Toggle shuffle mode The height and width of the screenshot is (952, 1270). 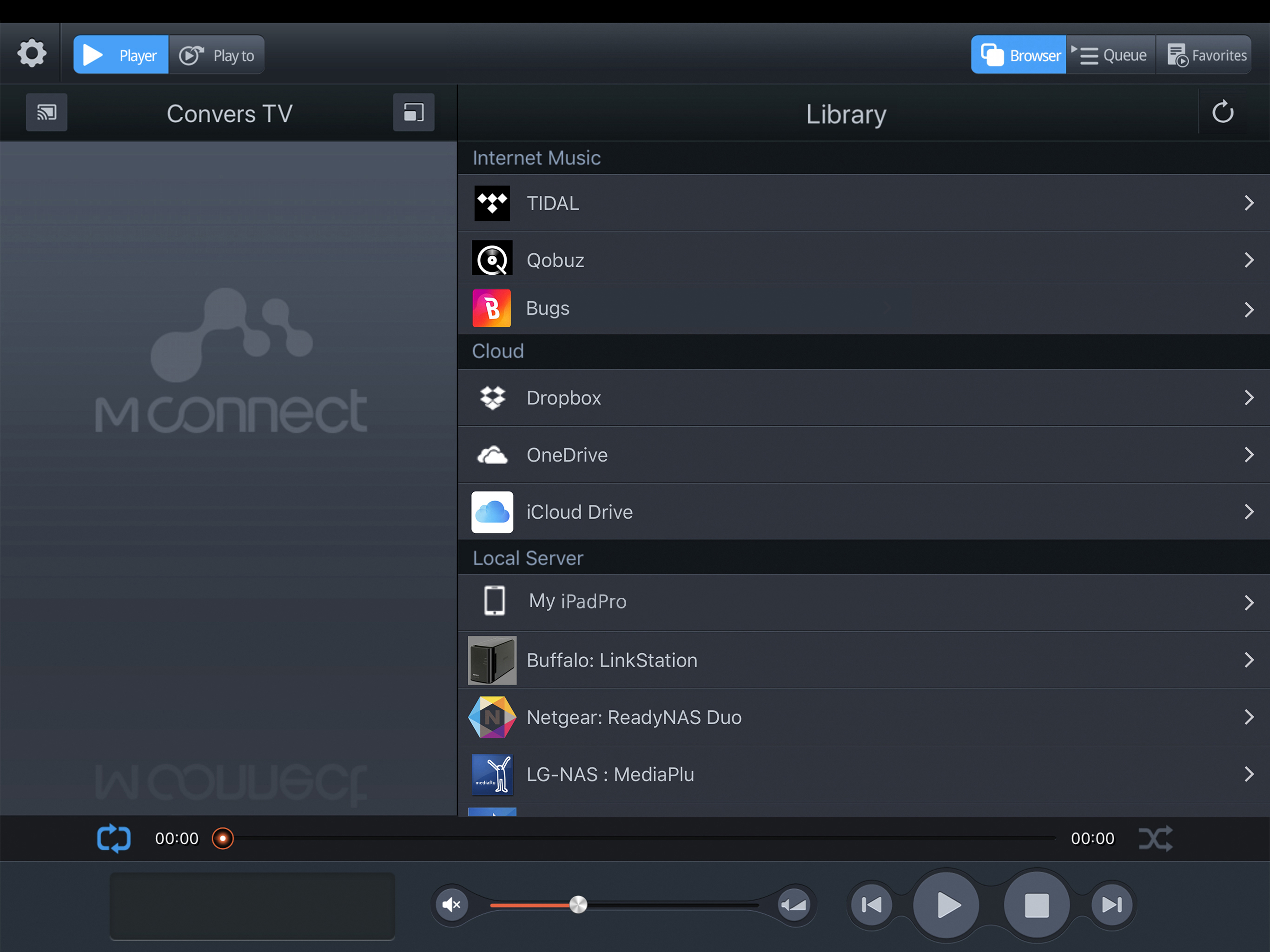click(1155, 839)
